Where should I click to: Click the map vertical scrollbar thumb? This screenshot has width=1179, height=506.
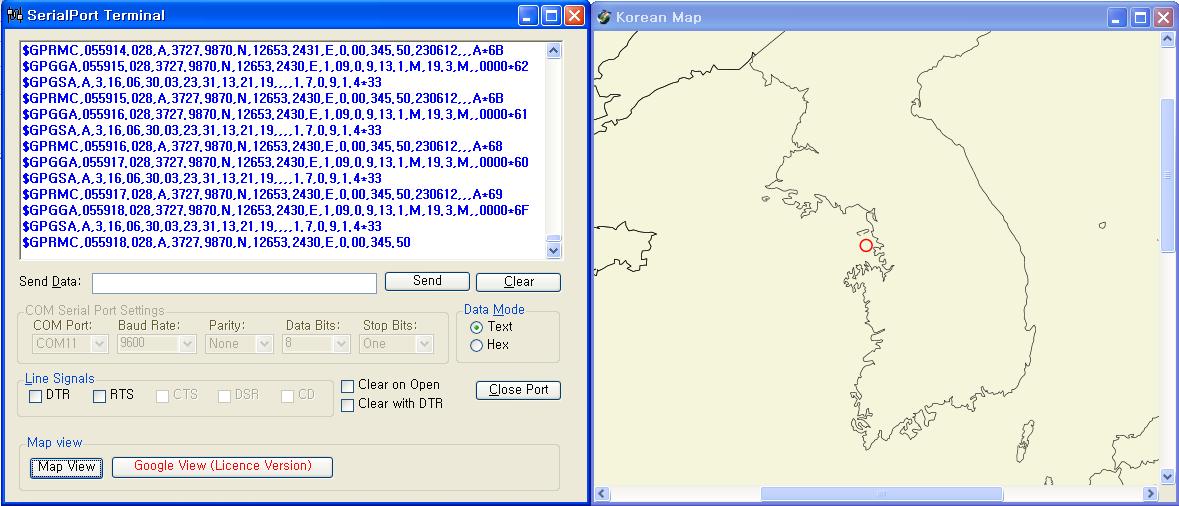coord(1168,174)
